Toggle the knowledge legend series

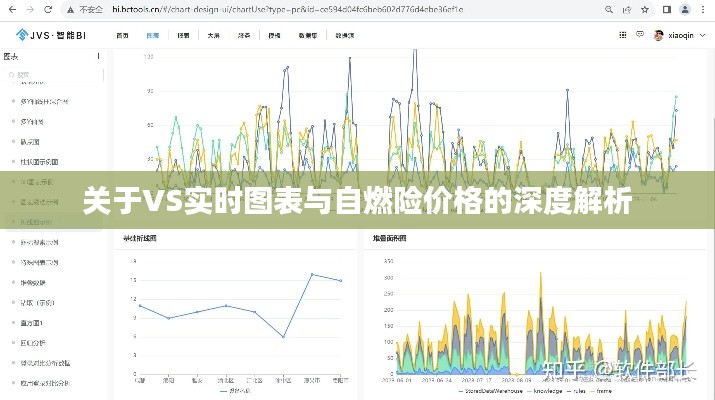click(544, 391)
